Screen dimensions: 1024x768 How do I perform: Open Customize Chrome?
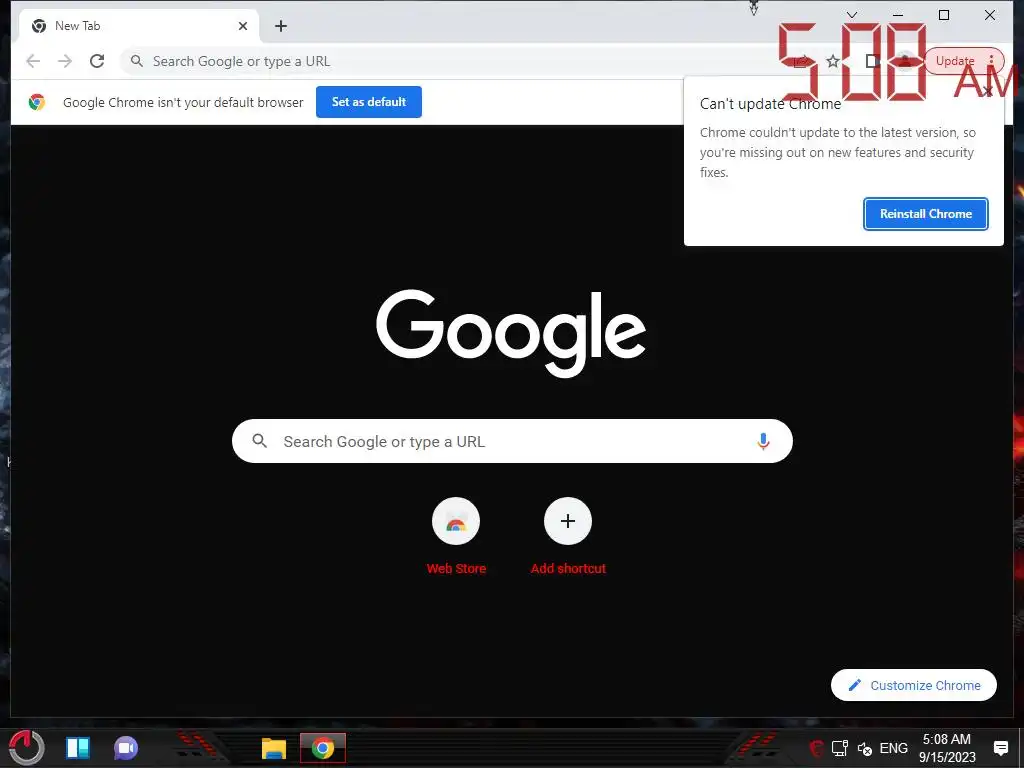click(x=914, y=685)
